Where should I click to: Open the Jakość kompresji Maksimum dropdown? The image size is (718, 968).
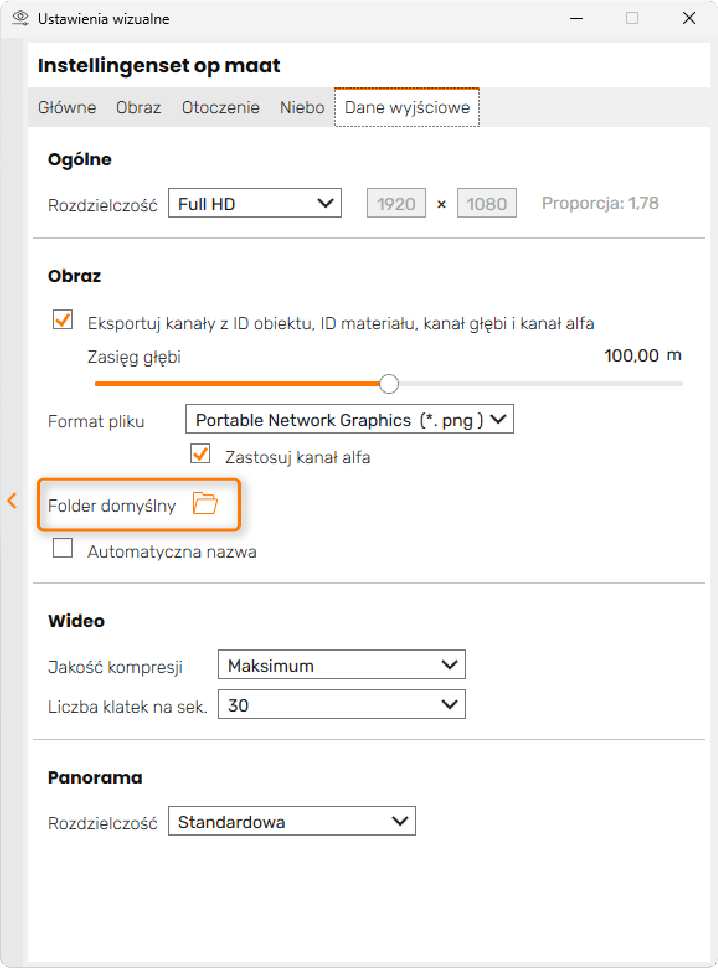341,665
